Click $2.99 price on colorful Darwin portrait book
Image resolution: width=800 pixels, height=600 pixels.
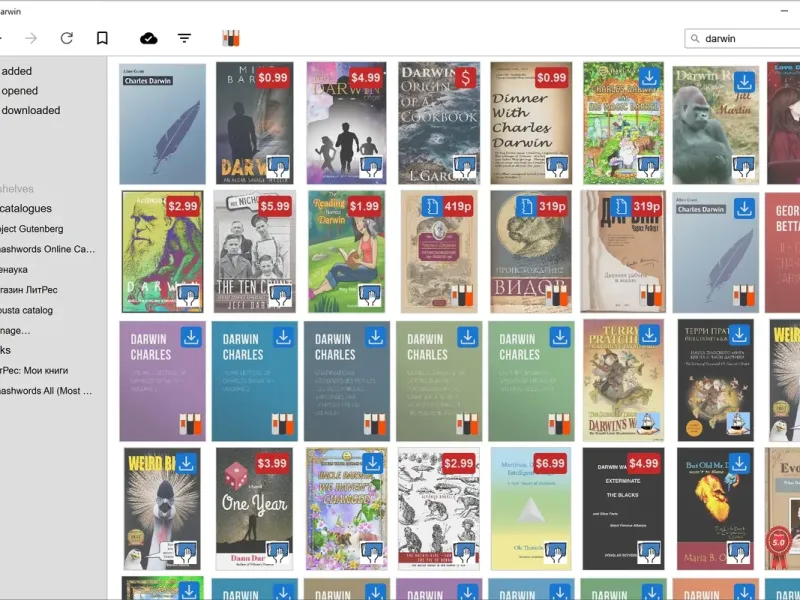click(x=182, y=206)
